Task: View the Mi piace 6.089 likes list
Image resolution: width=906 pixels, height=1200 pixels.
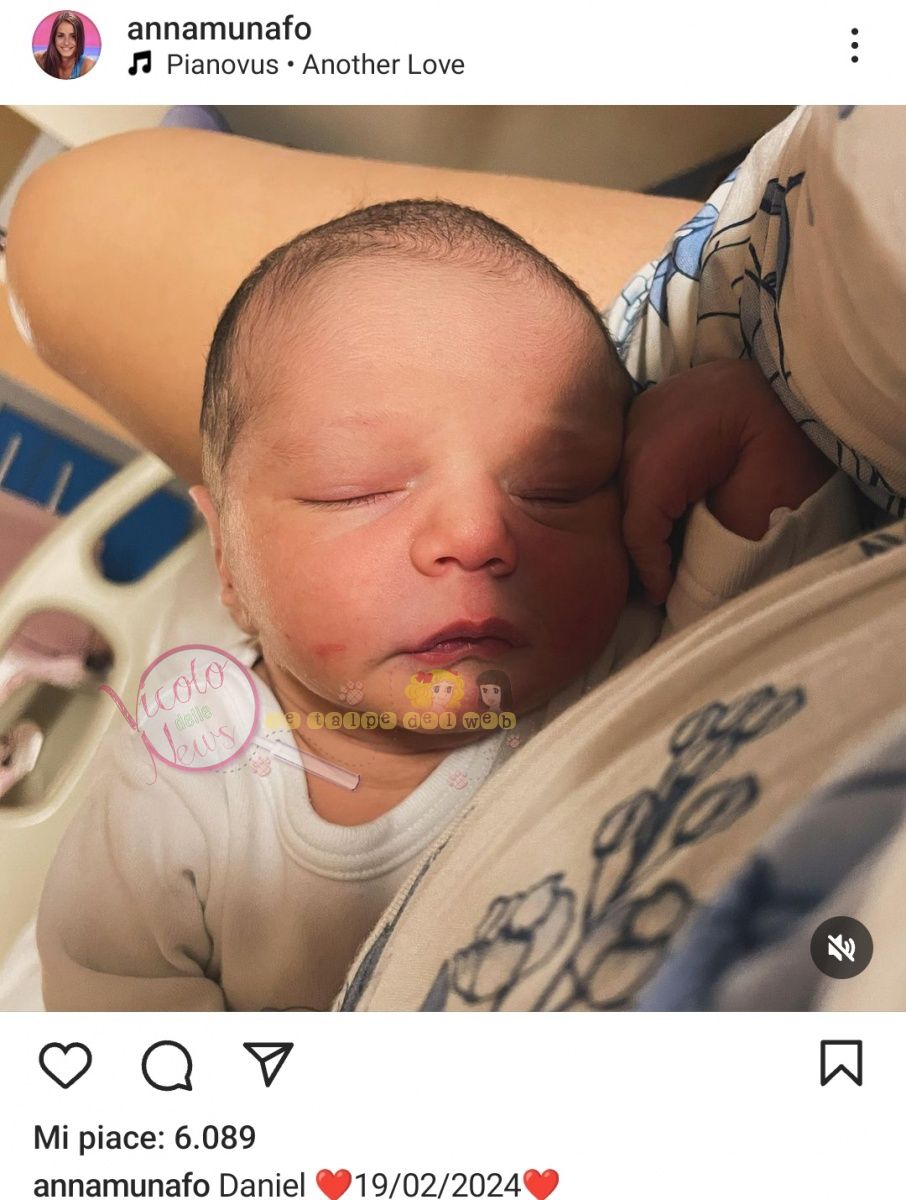Action: (x=145, y=1137)
